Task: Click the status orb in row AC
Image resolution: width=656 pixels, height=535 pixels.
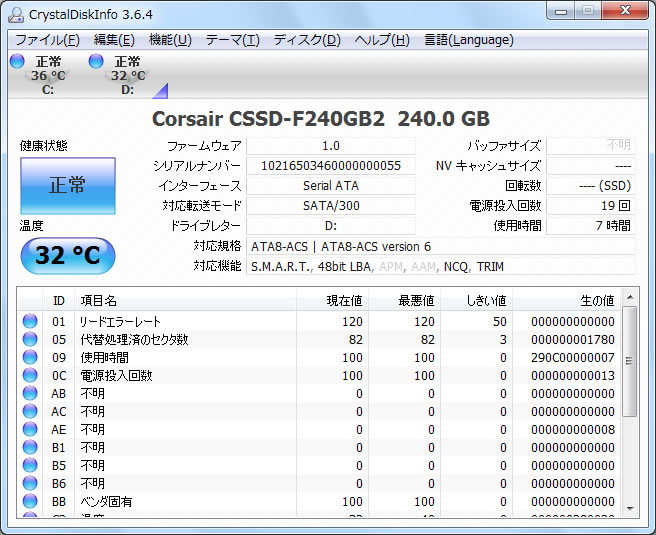Action: click(x=30, y=411)
